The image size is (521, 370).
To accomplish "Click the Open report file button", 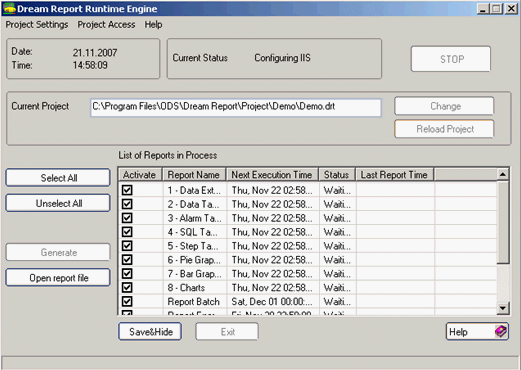I will [x=58, y=278].
